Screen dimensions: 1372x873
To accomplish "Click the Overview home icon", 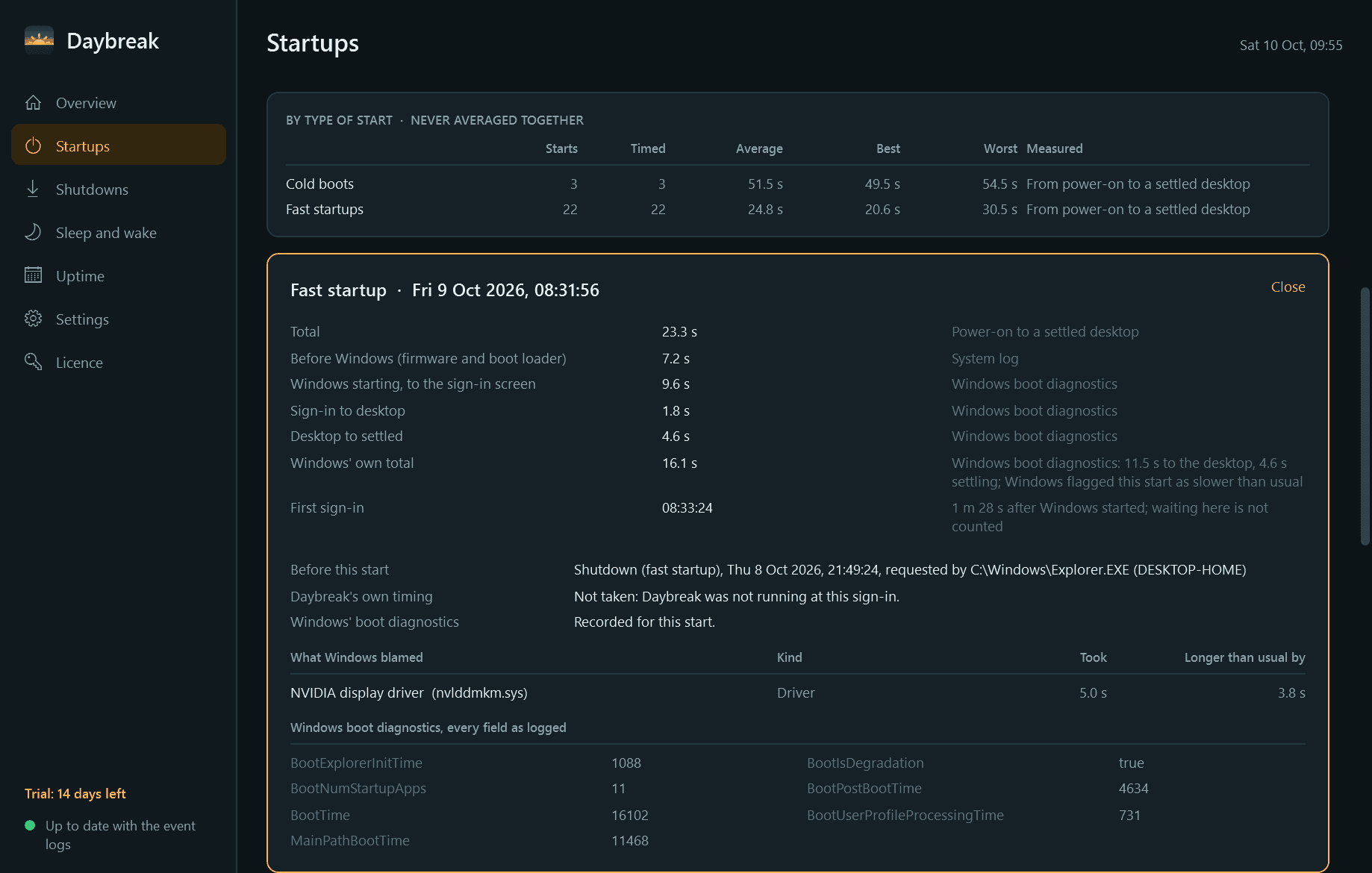I will (33, 103).
